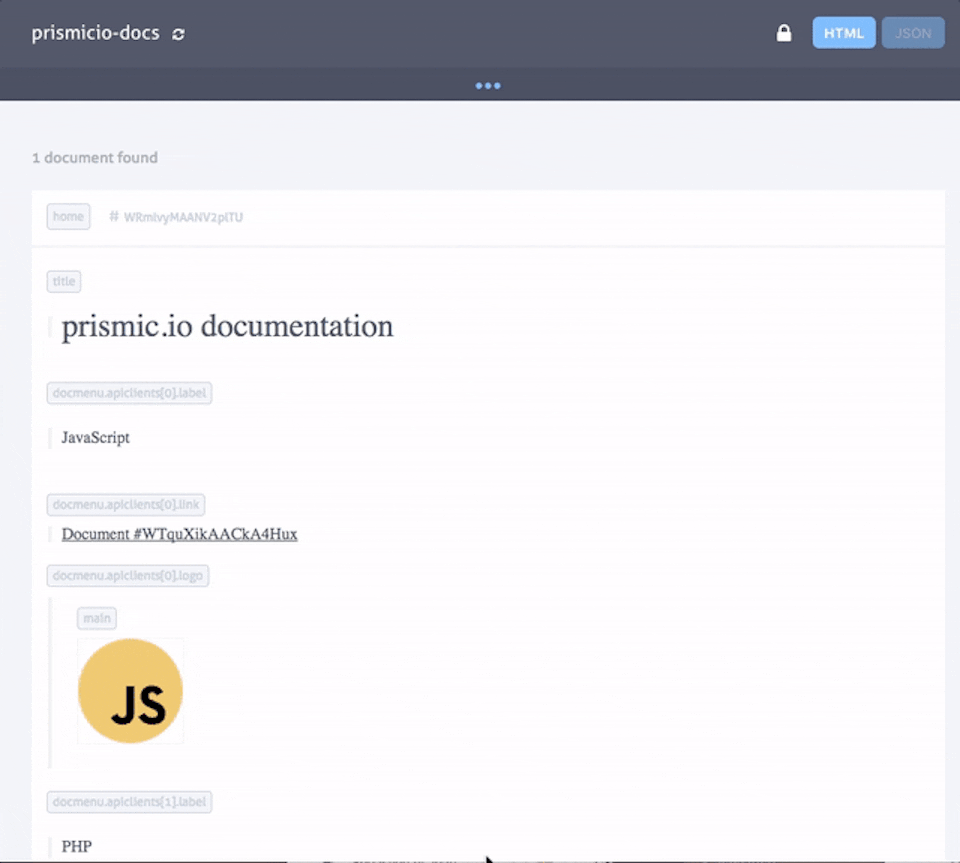Click the docmenu.apiclients[0].link tag

(x=126, y=505)
